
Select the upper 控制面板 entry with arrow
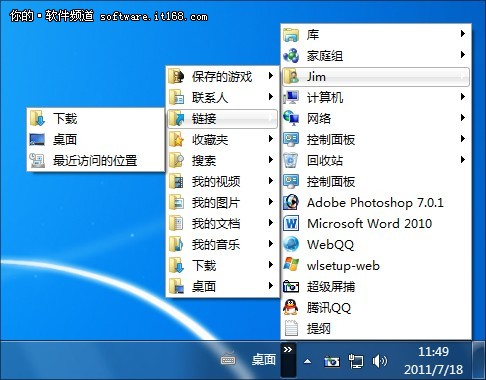tap(376, 139)
